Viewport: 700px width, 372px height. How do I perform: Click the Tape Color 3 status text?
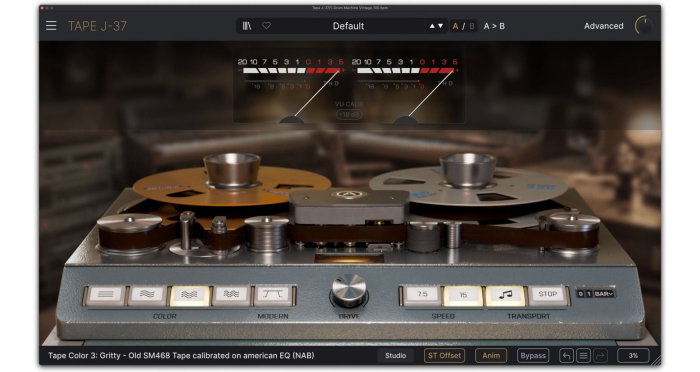point(181,355)
